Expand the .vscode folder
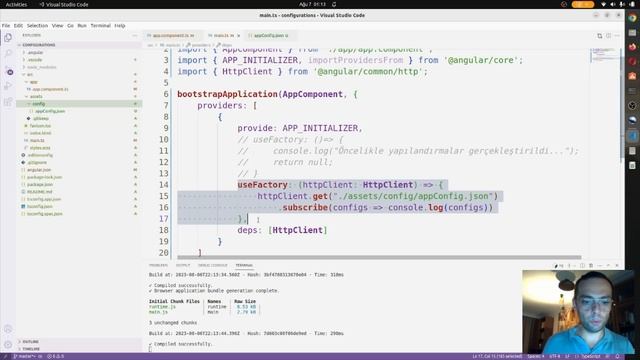This screenshot has width=640, height=360. (x=35, y=60)
